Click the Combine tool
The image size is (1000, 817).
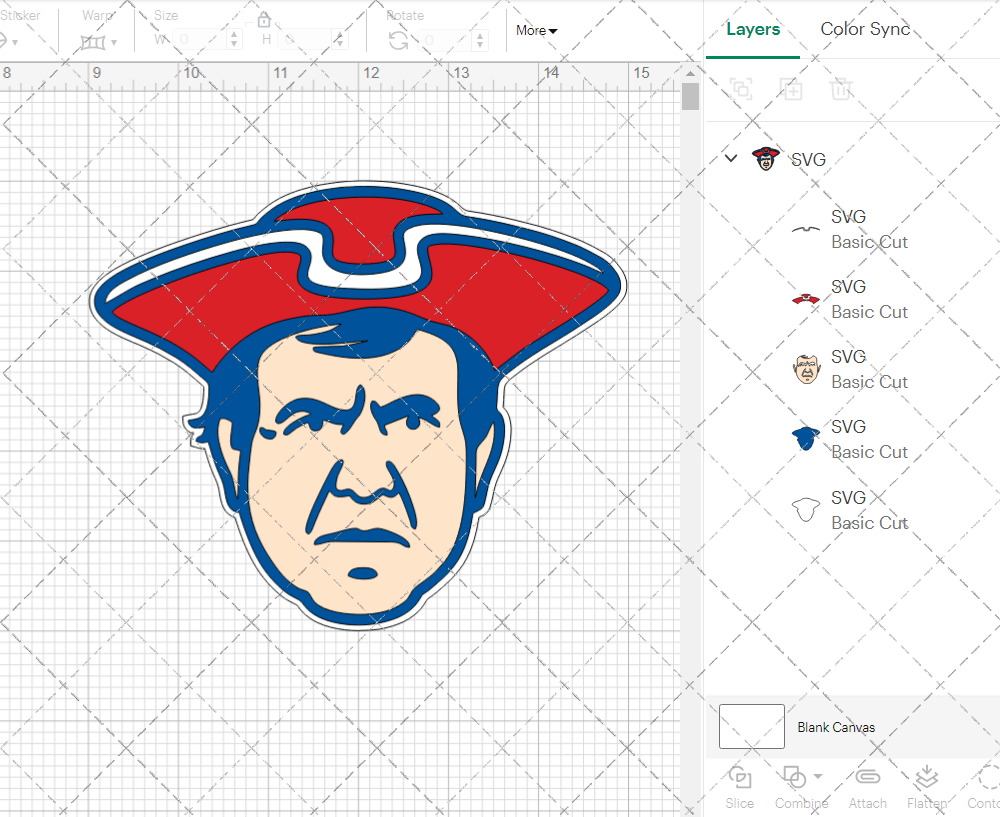tap(801, 788)
